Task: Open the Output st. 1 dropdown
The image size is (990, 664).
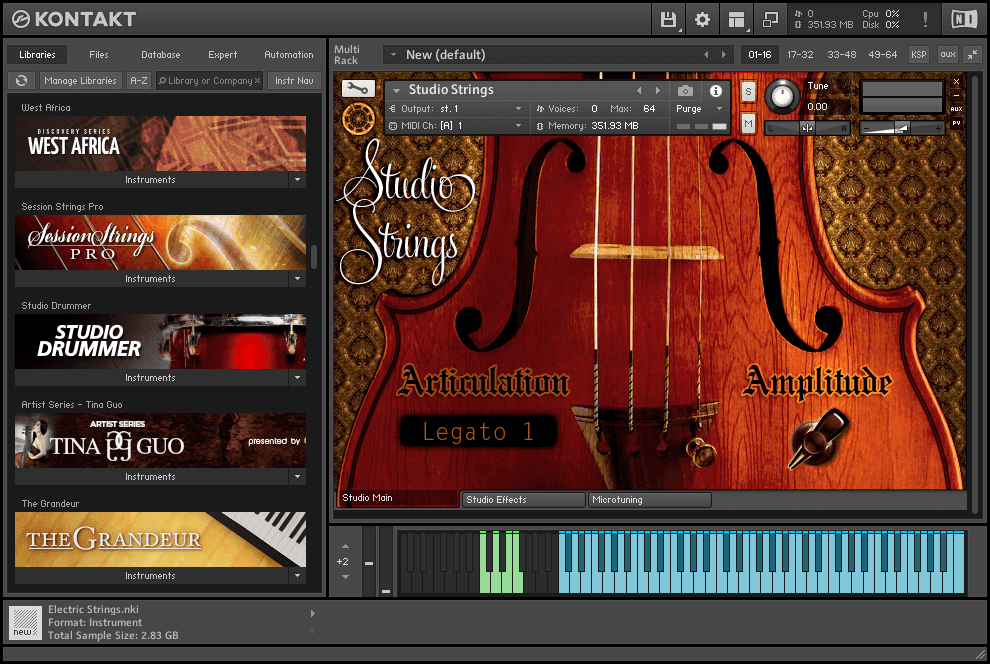Action: (518, 109)
